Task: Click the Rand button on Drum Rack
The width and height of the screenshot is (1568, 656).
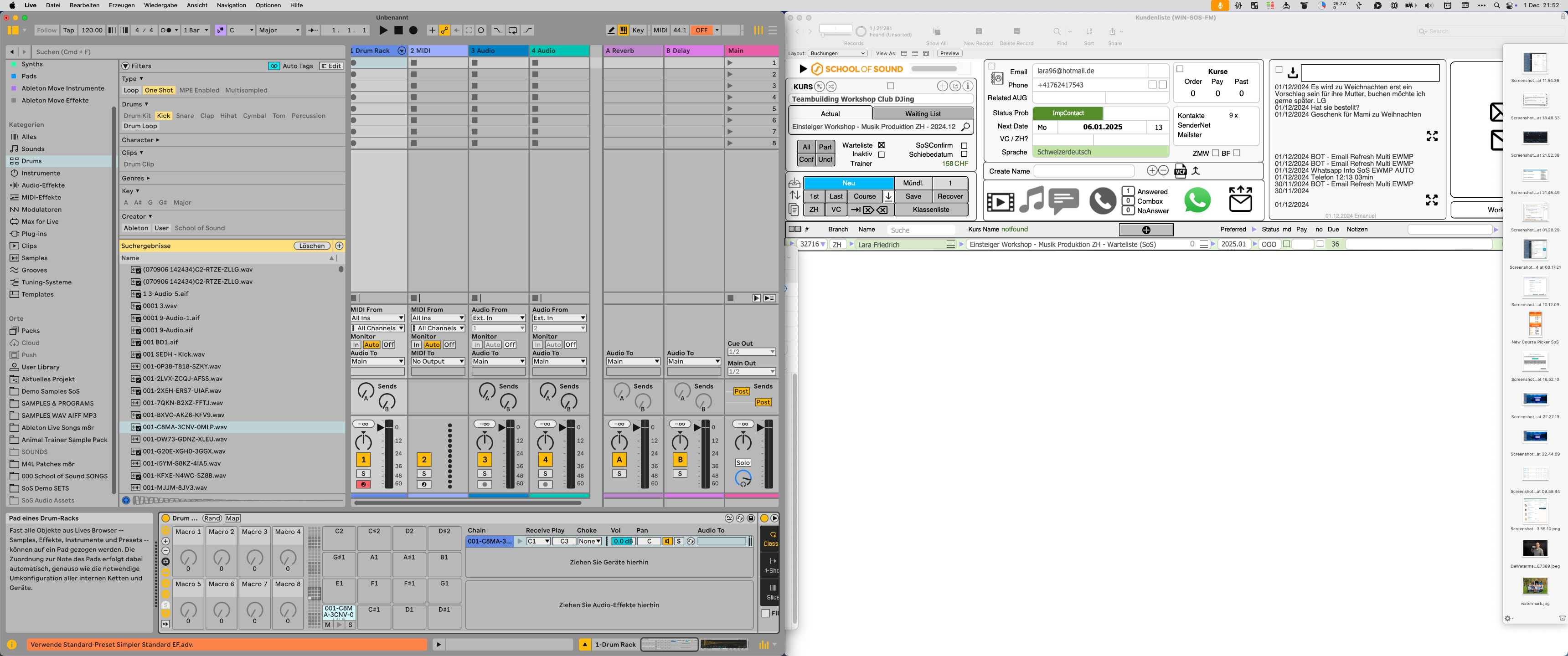Action: point(212,518)
